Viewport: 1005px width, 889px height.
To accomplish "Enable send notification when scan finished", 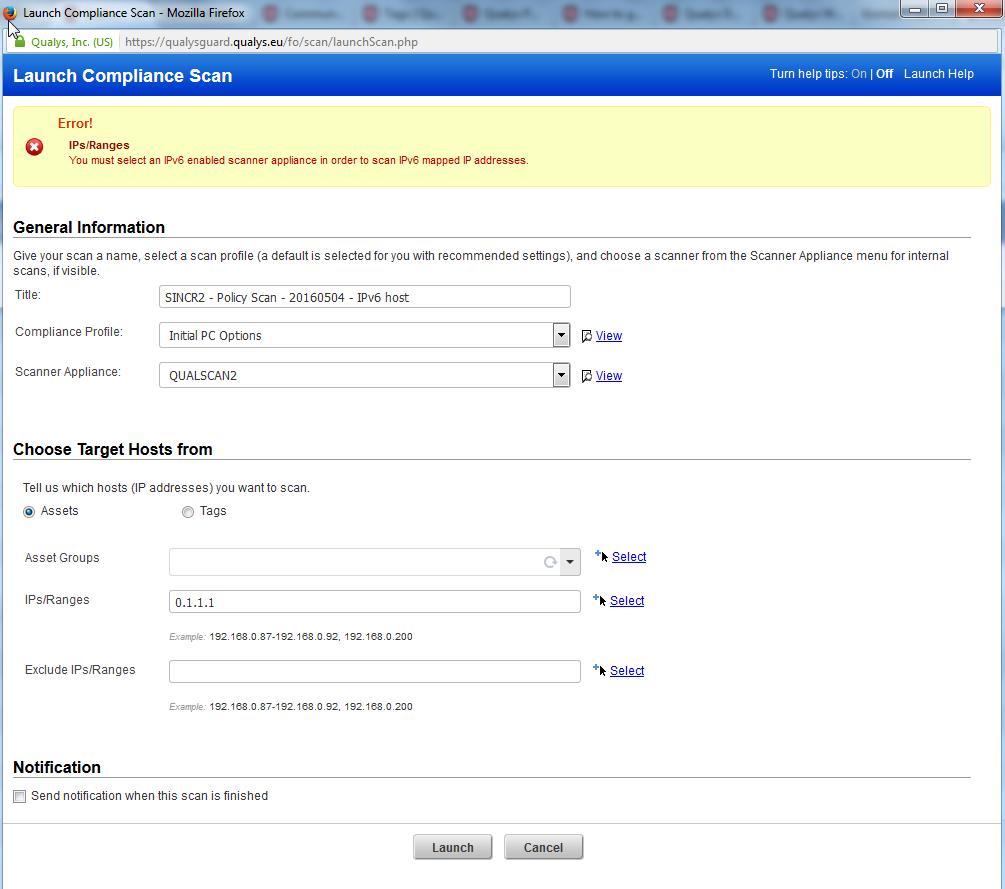I will tap(20, 796).
